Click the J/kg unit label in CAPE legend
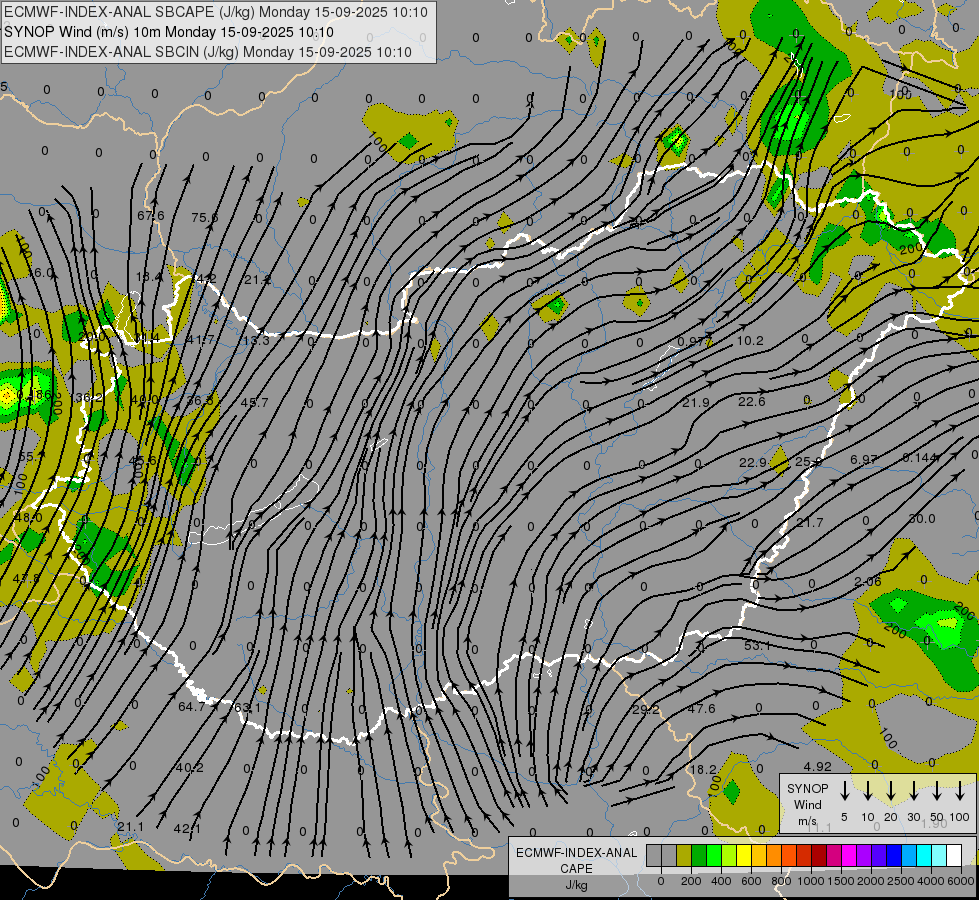Screen dimensions: 979x900 tap(576, 885)
